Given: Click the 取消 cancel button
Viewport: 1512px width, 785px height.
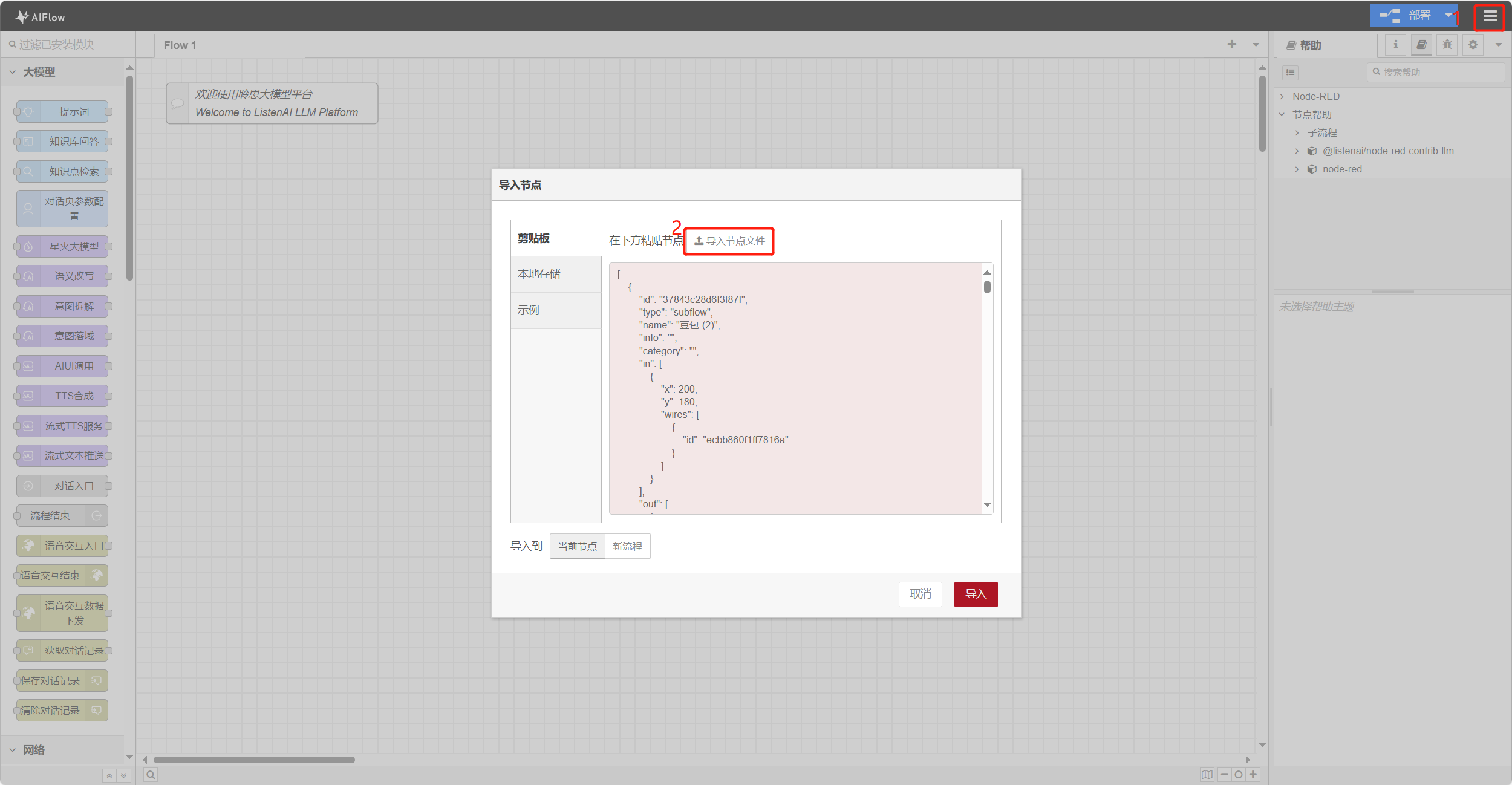Looking at the screenshot, I should click(x=920, y=594).
